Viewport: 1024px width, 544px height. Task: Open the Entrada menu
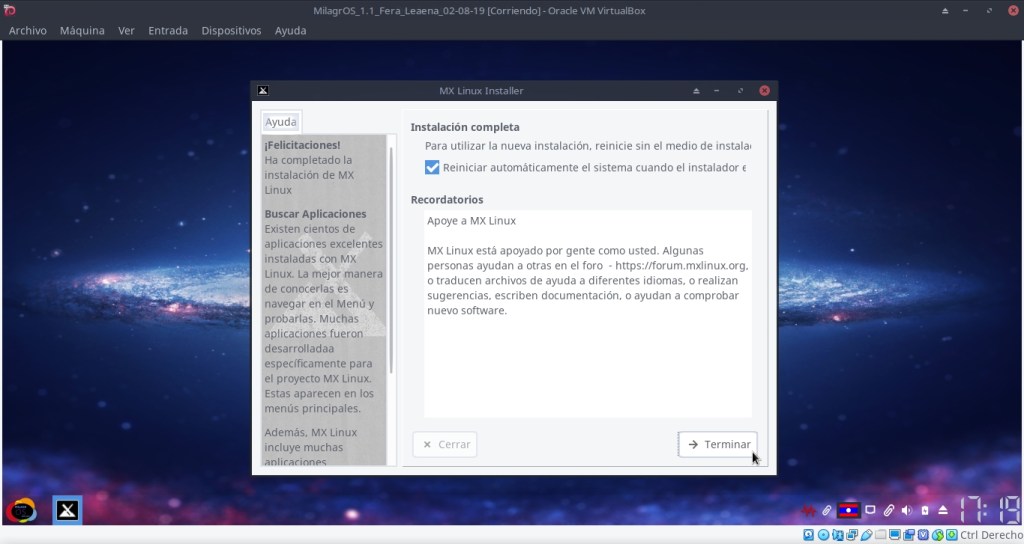168,31
